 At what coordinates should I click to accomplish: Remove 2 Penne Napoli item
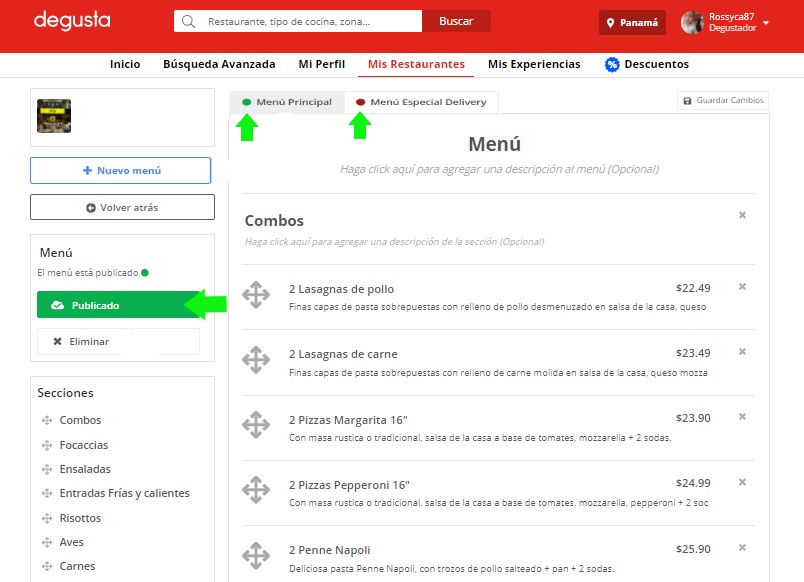[742, 548]
